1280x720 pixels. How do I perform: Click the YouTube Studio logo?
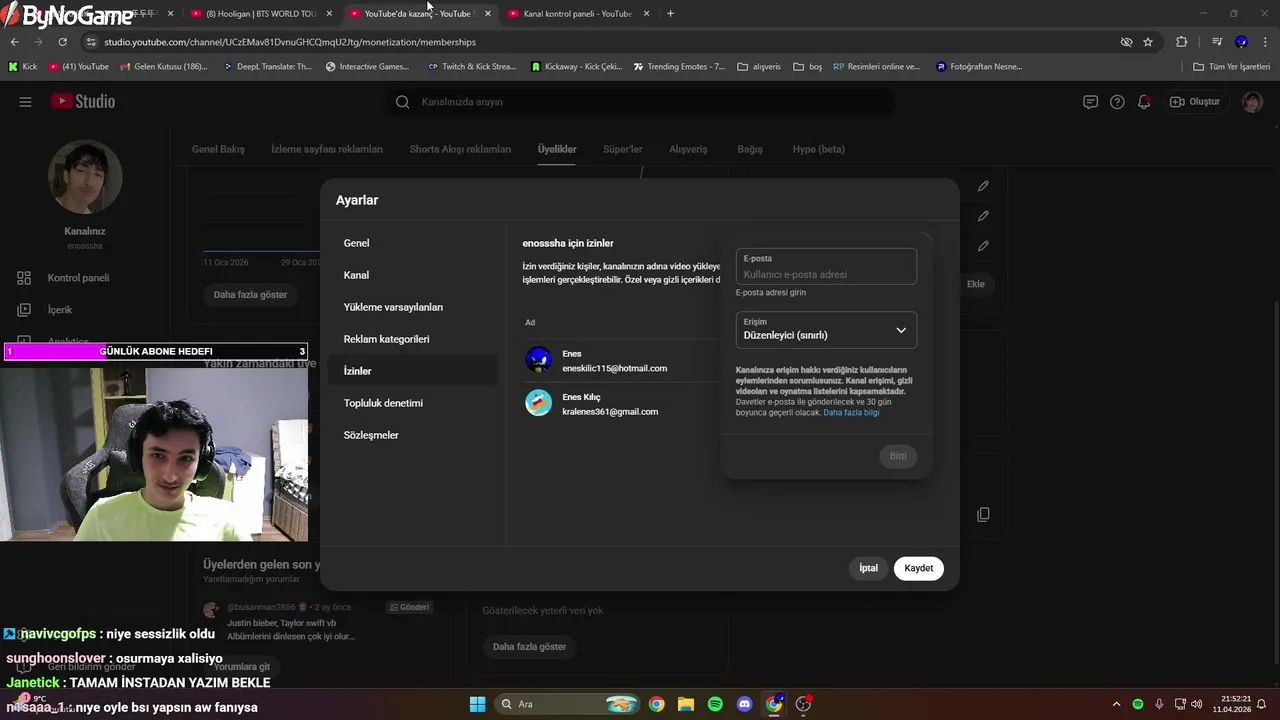coord(84,102)
